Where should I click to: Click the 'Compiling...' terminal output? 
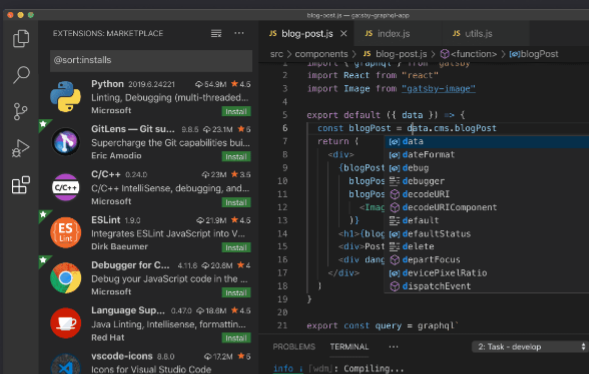point(374,369)
